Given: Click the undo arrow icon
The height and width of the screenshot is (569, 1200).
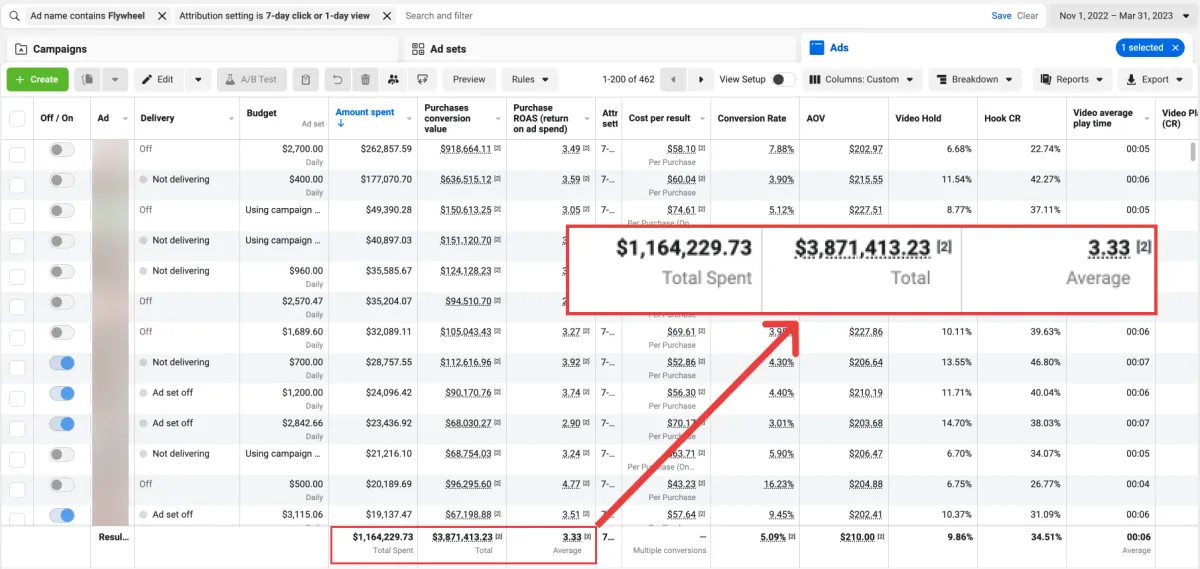Looking at the screenshot, I should coord(338,80).
